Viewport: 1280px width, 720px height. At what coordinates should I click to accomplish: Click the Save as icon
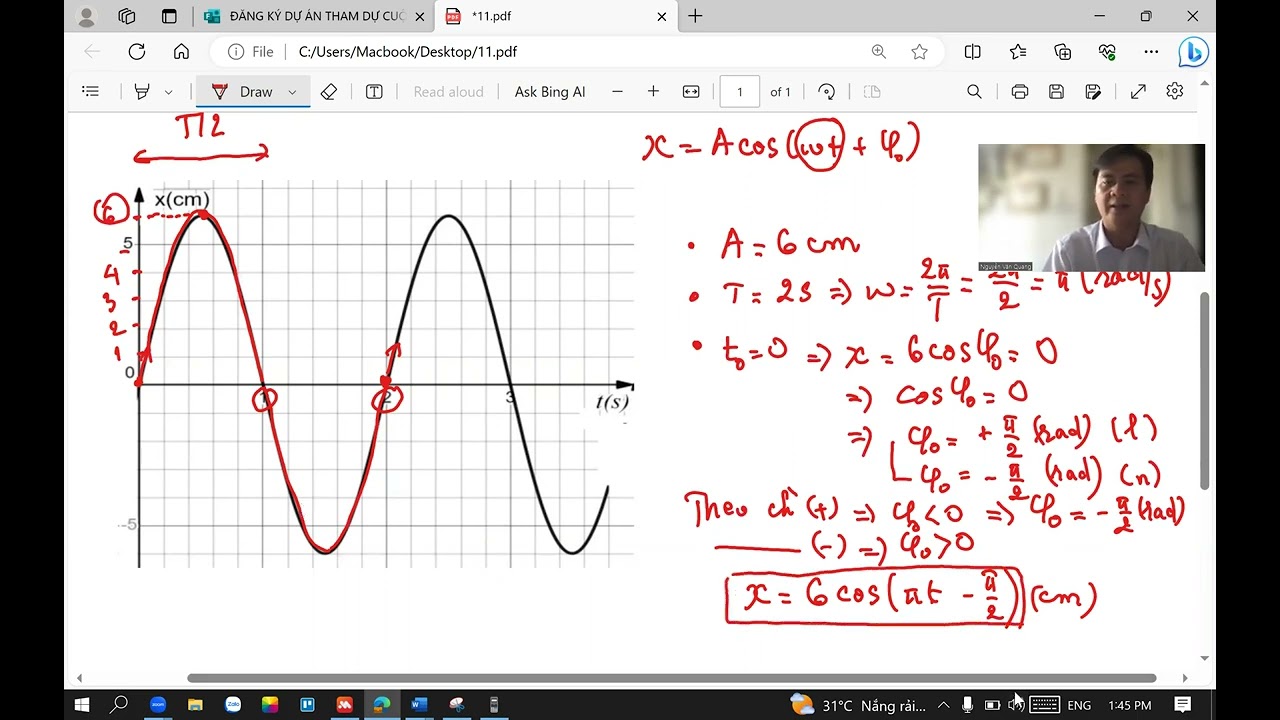(1093, 92)
